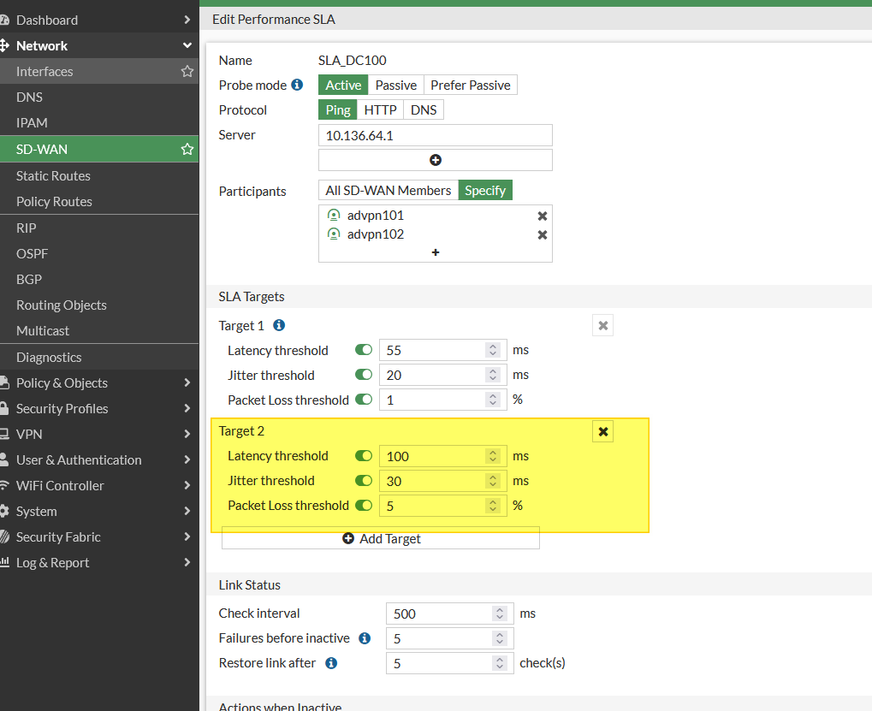The width and height of the screenshot is (872, 711).
Task: Collapse the Network menu section
Action: (187, 46)
